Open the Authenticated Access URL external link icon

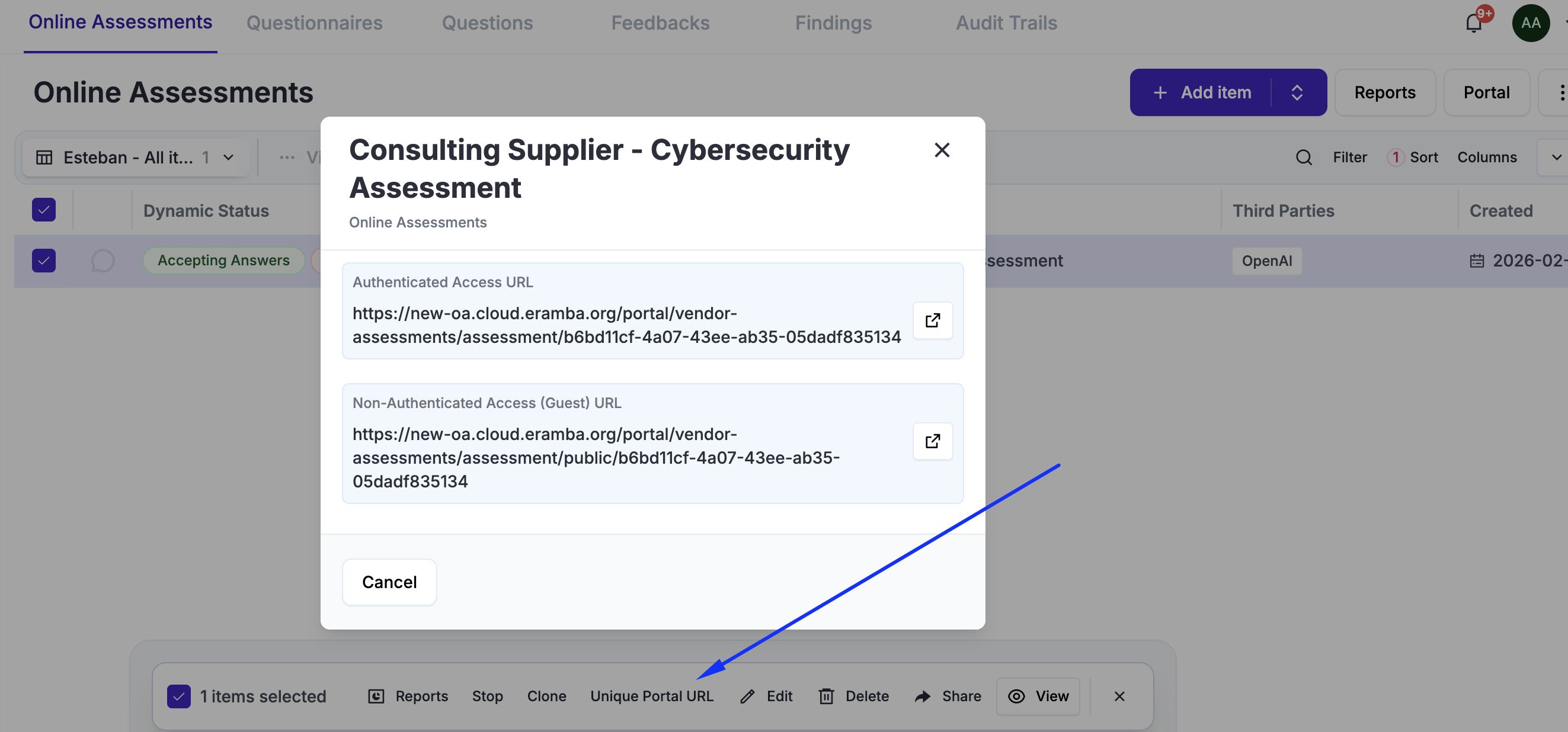click(x=932, y=320)
